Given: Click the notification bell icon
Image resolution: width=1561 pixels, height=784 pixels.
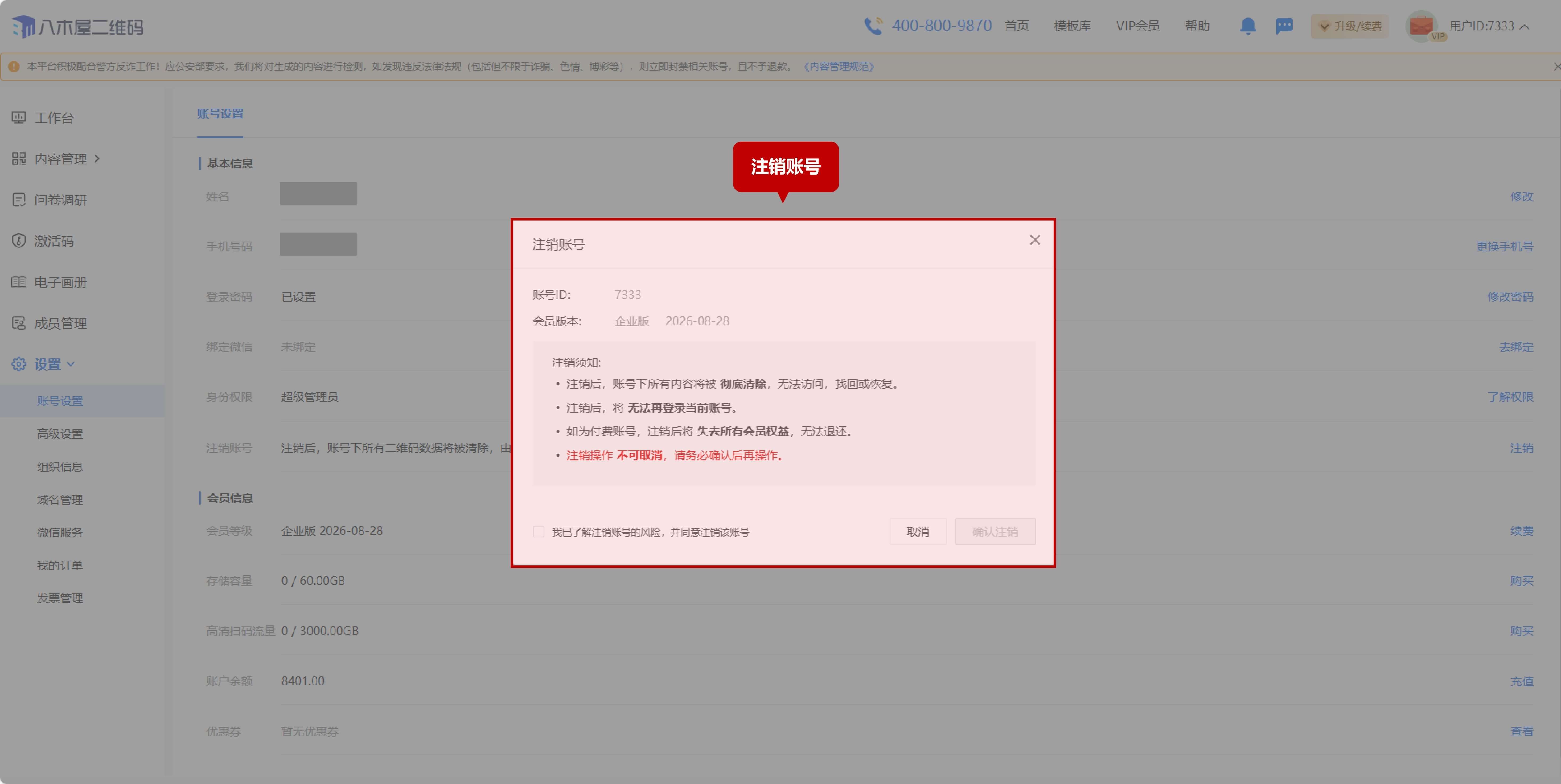Looking at the screenshot, I should click(1247, 26).
